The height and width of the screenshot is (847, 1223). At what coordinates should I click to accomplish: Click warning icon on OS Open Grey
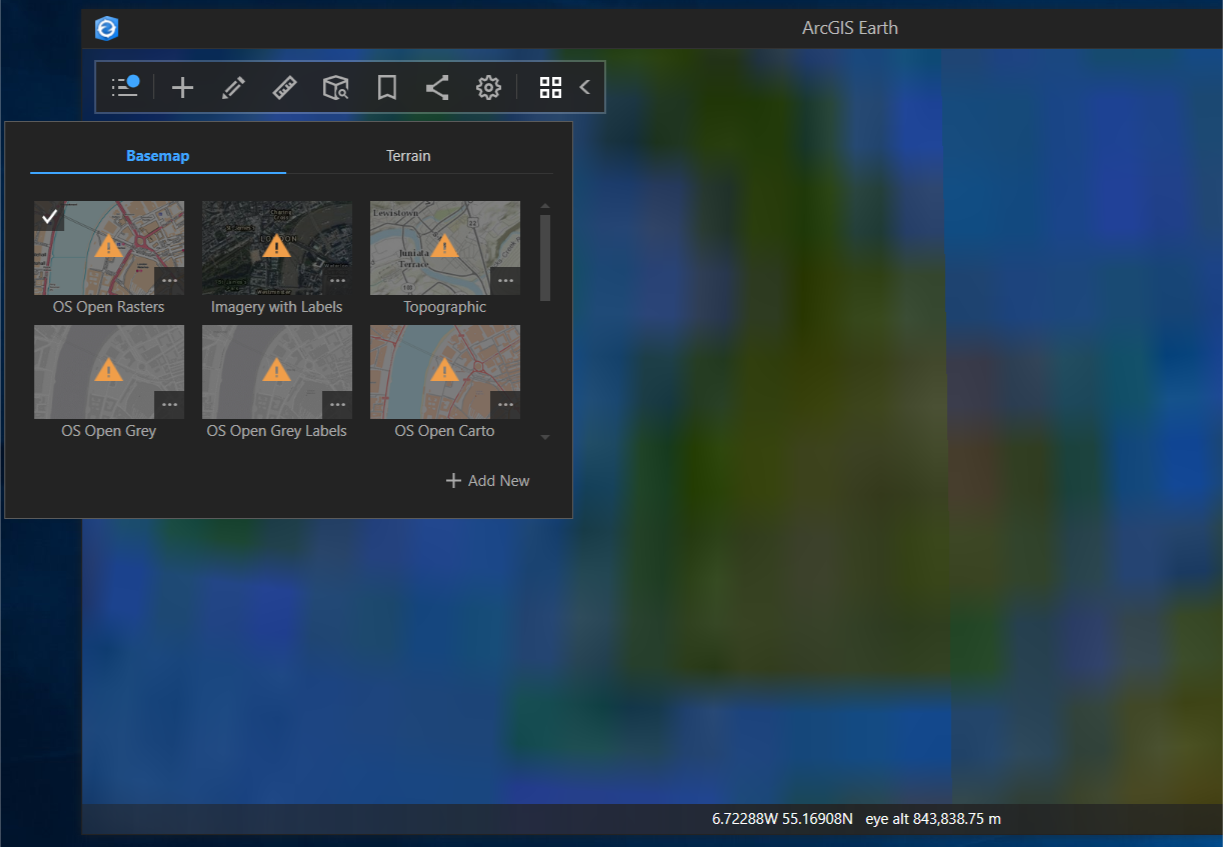coord(109,369)
